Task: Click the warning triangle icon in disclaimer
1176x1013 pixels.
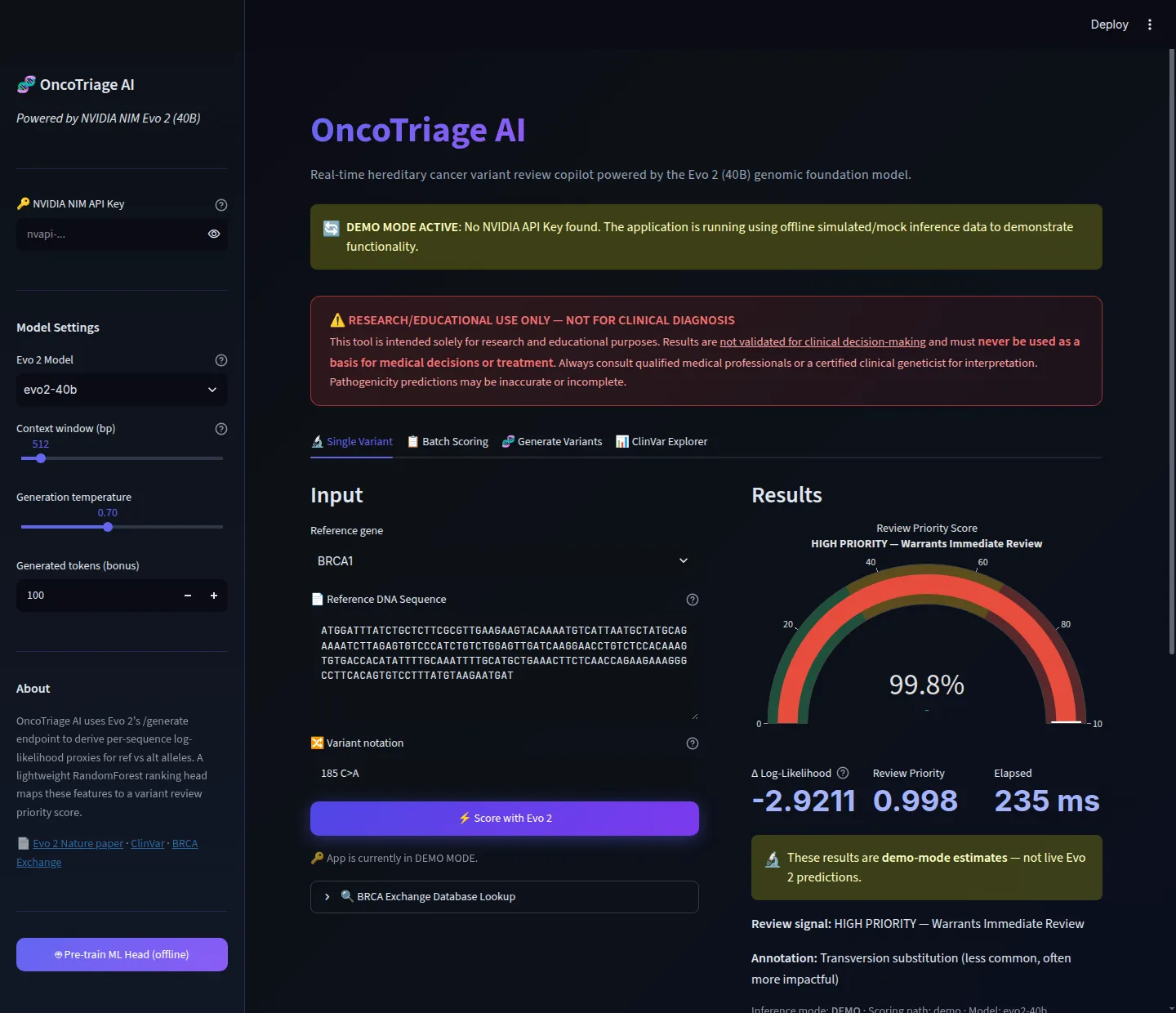Action: pos(337,320)
